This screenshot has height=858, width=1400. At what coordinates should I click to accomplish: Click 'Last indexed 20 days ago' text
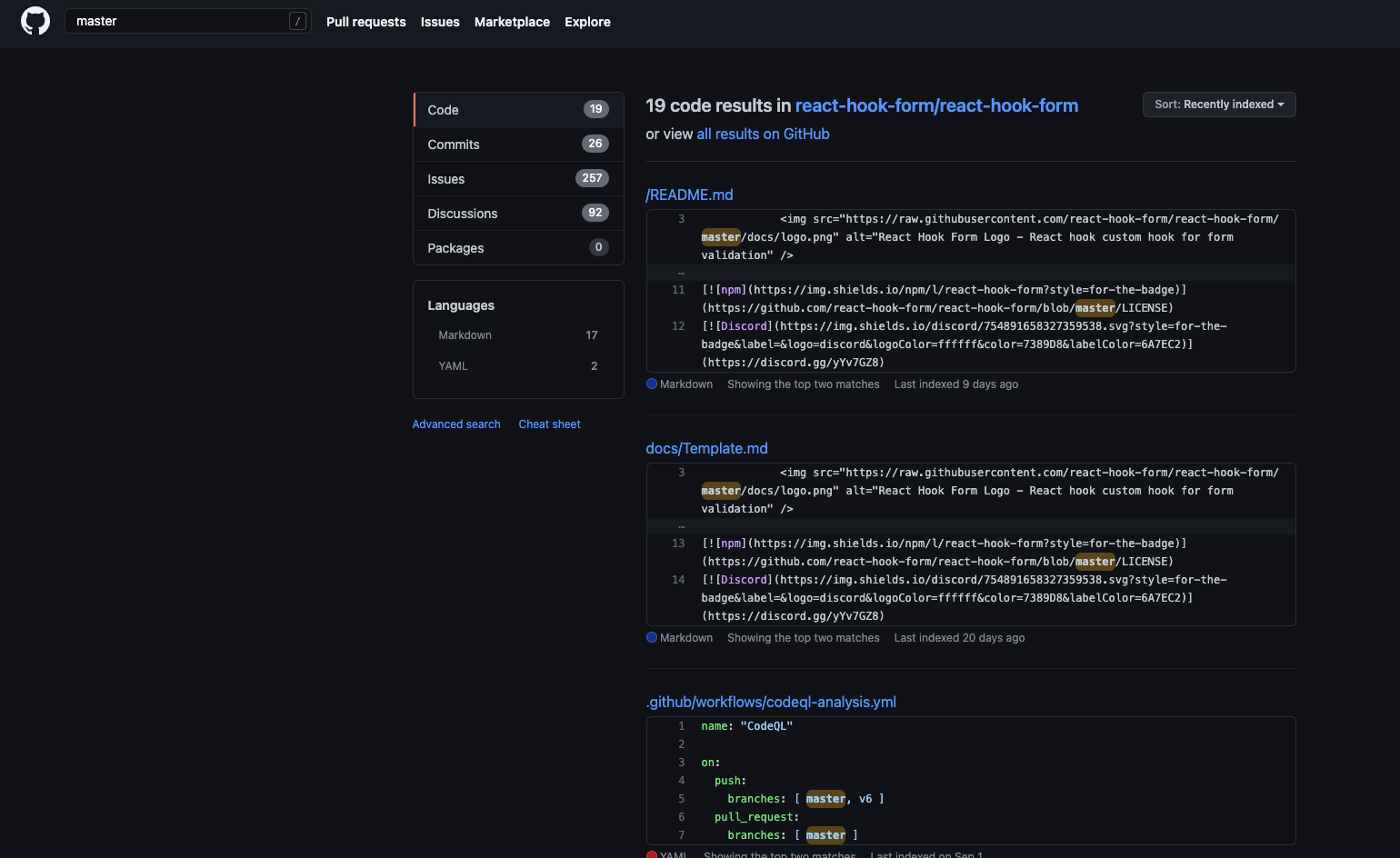(959, 638)
